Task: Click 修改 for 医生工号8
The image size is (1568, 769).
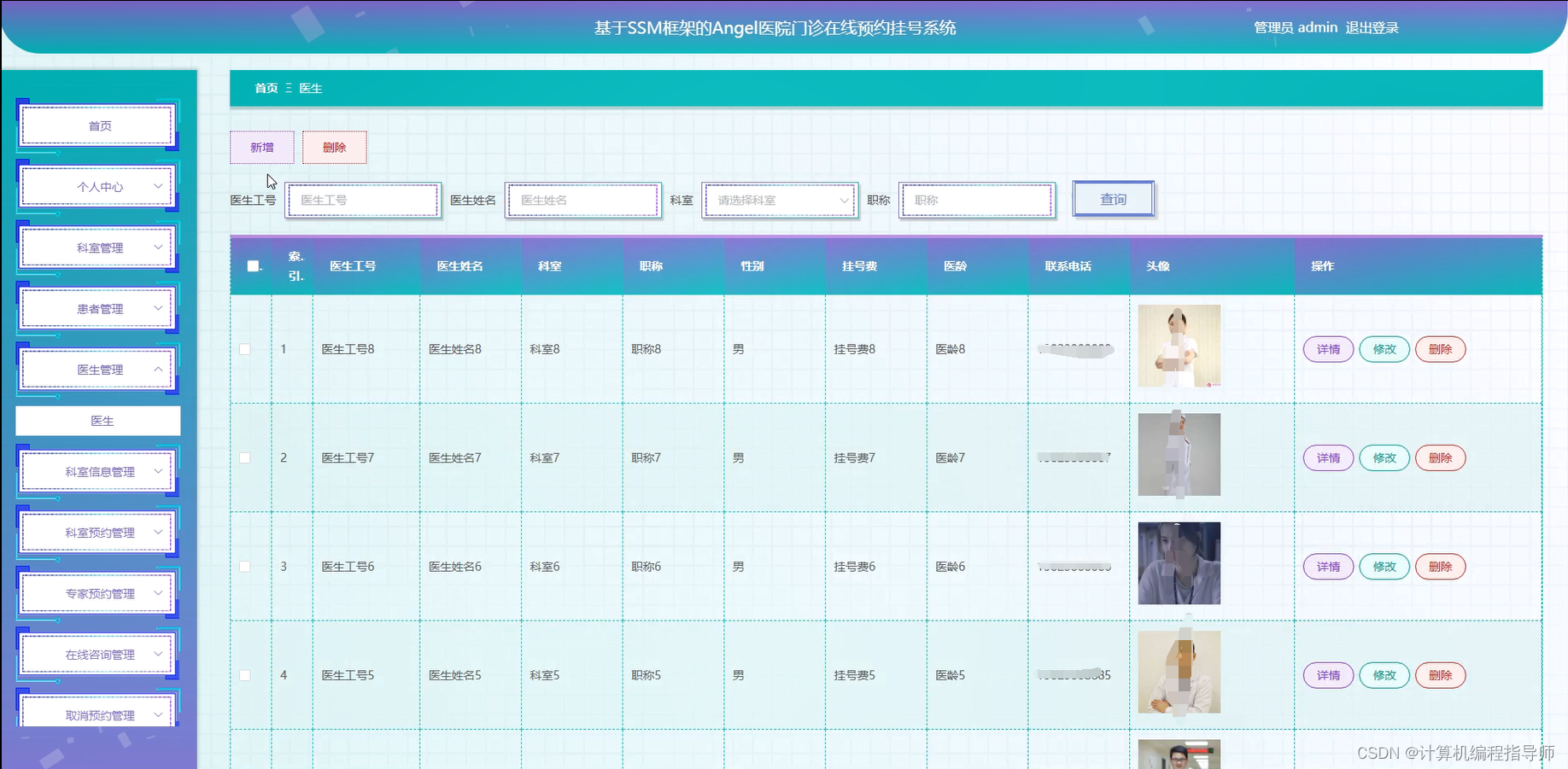Action: point(1384,349)
